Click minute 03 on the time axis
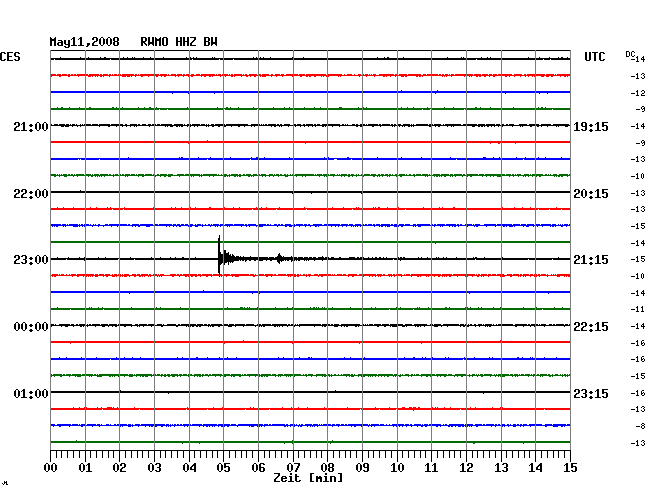The width and height of the screenshot is (650, 494). click(x=154, y=467)
